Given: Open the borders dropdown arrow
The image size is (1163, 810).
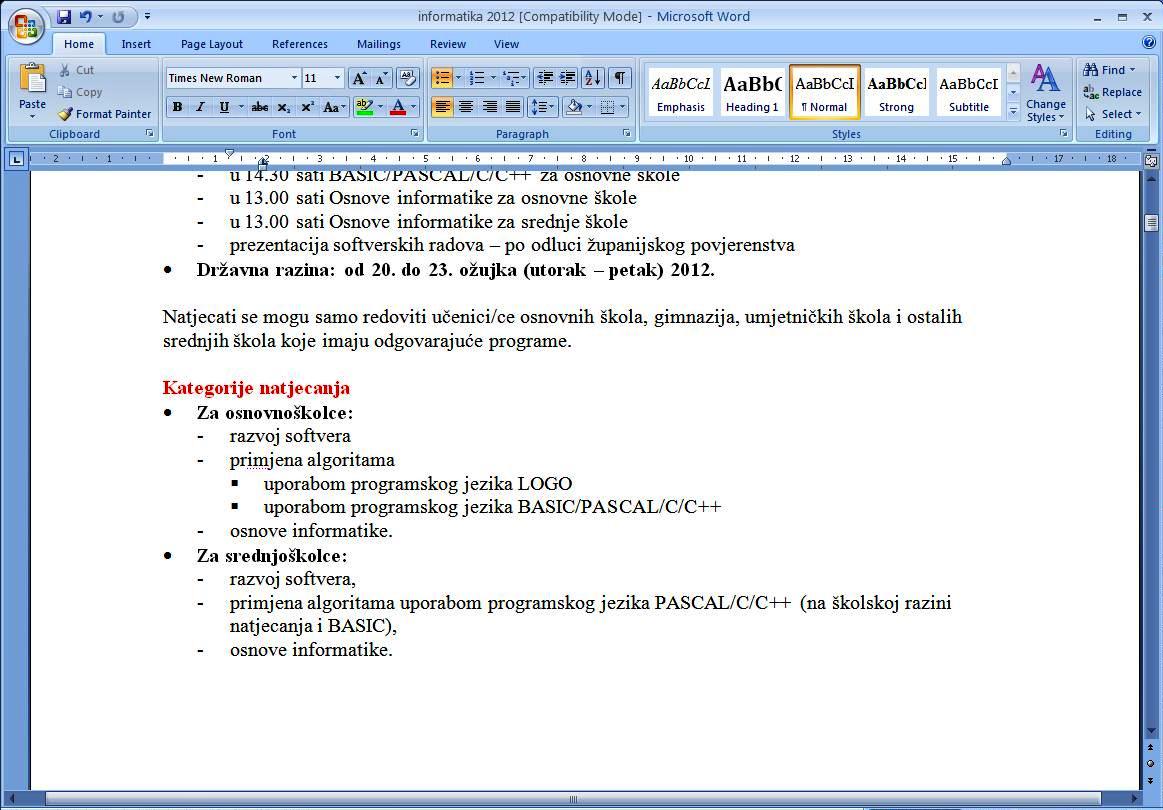Looking at the screenshot, I should pyautogui.click(x=623, y=107).
